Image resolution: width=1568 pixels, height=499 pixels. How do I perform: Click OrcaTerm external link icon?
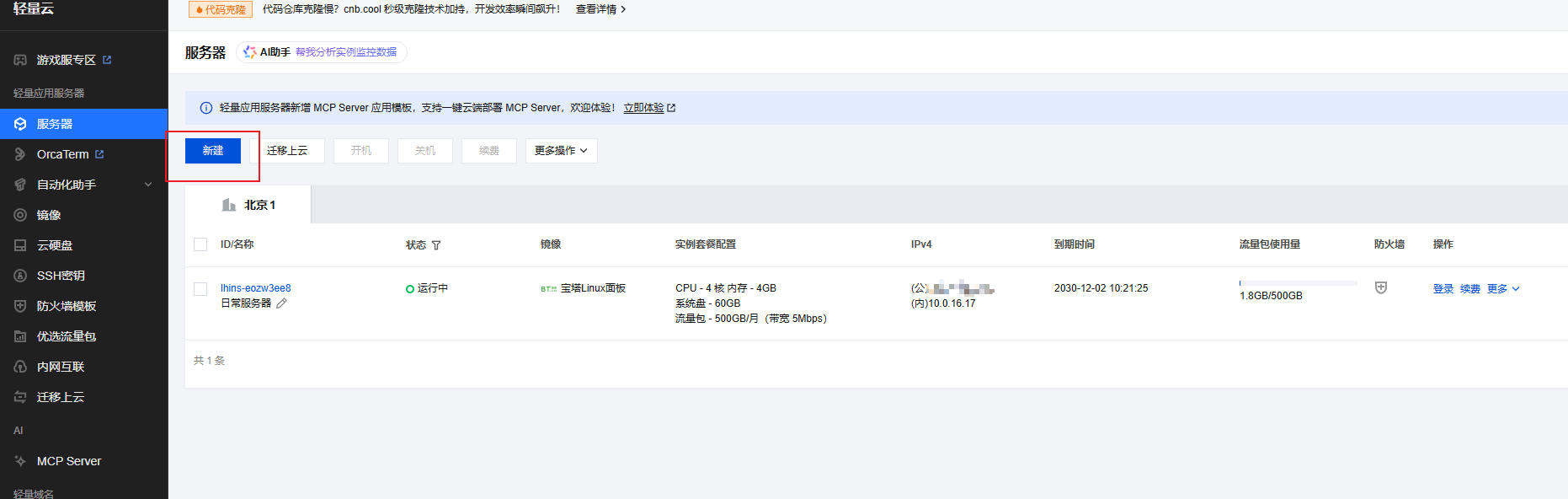click(99, 154)
